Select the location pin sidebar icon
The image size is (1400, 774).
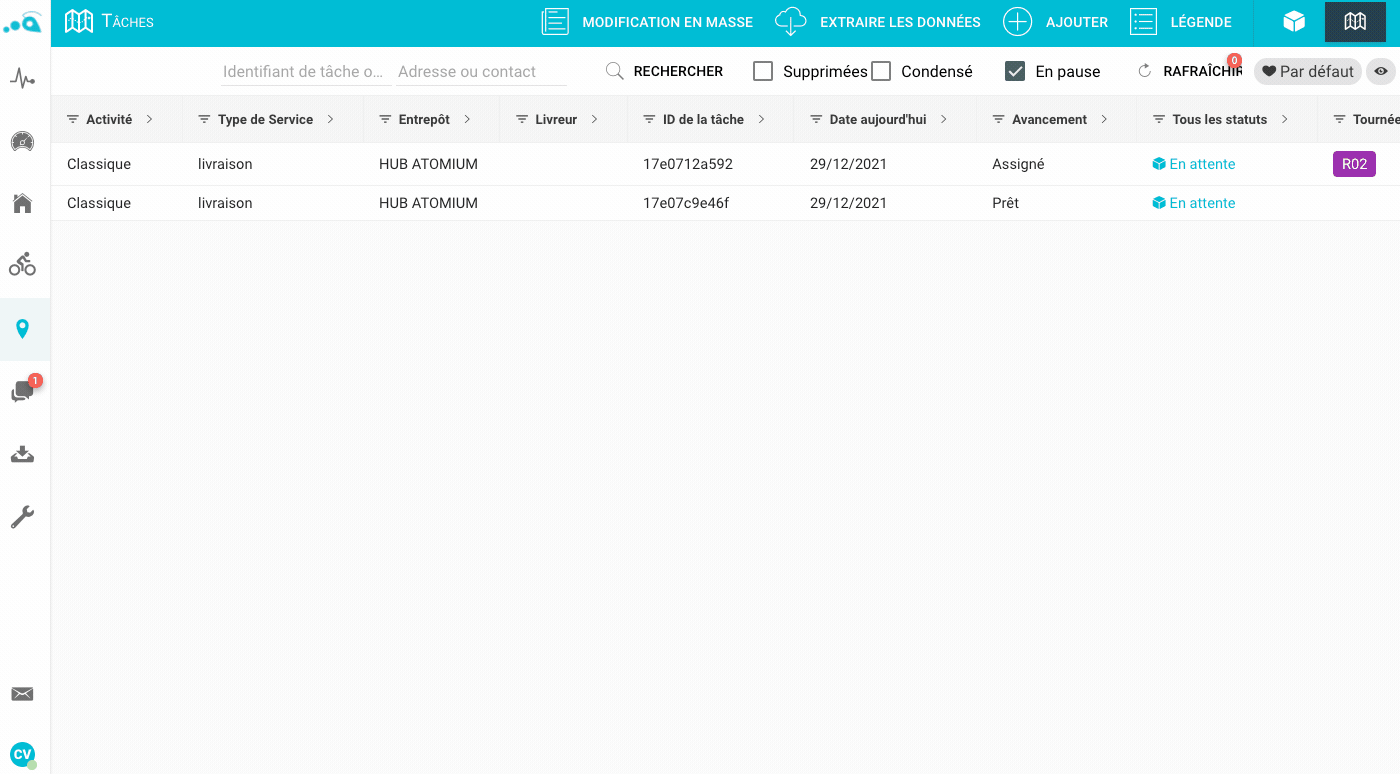pos(22,329)
